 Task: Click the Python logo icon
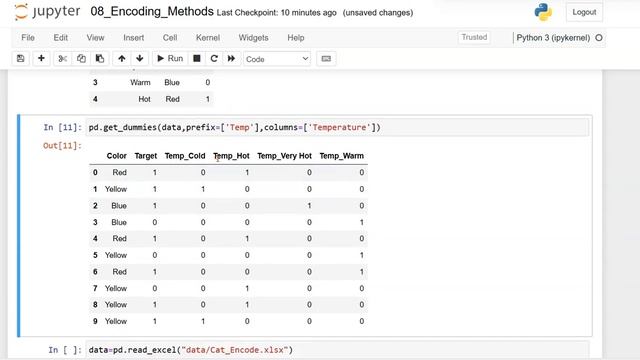point(543,12)
